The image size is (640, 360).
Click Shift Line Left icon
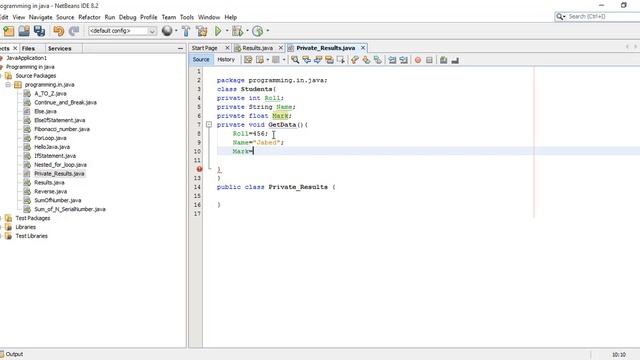click(392, 60)
